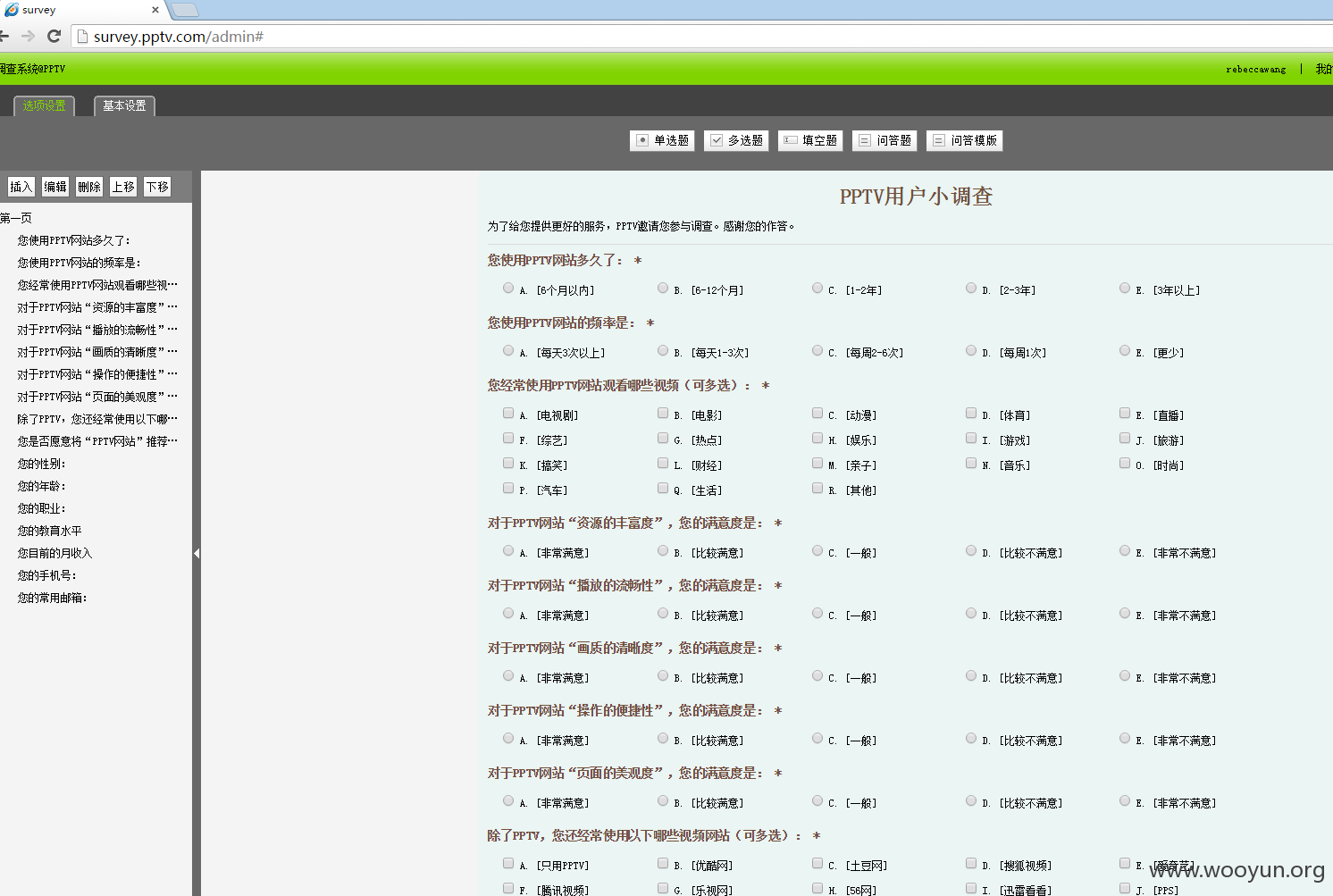
Task: Check the 搜狐视频 checkbox
Action: [971, 863]
